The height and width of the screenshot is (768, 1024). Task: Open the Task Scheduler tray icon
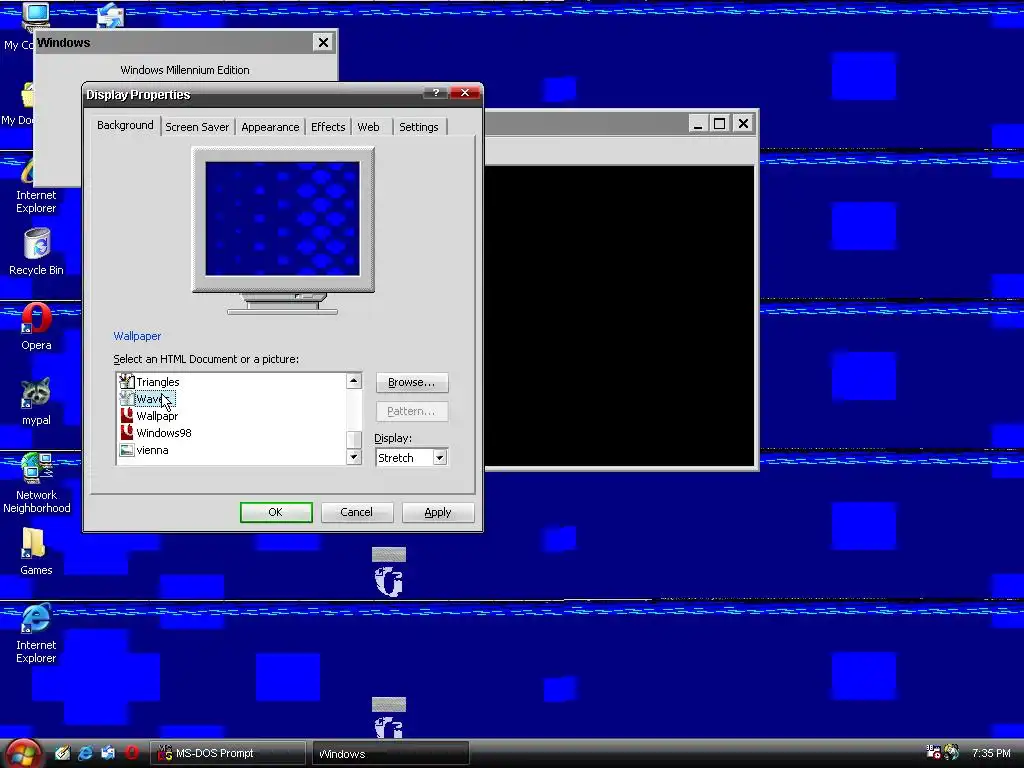point(934,752)
